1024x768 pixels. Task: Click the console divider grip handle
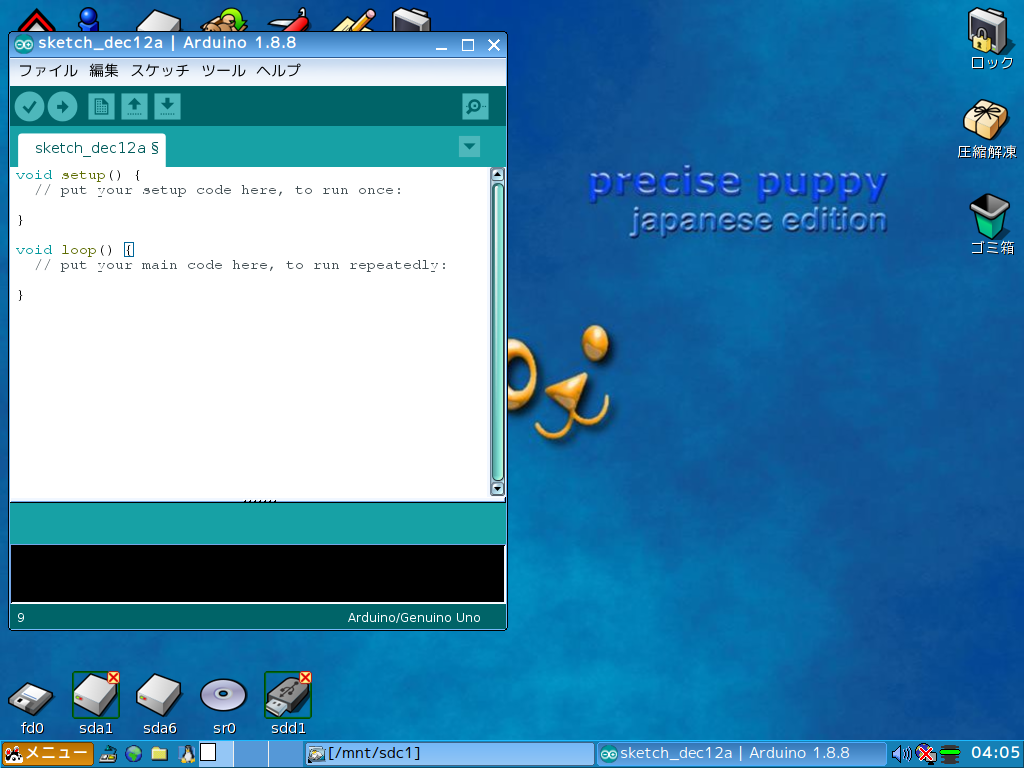pyautogui.click(x=260, y=501)
